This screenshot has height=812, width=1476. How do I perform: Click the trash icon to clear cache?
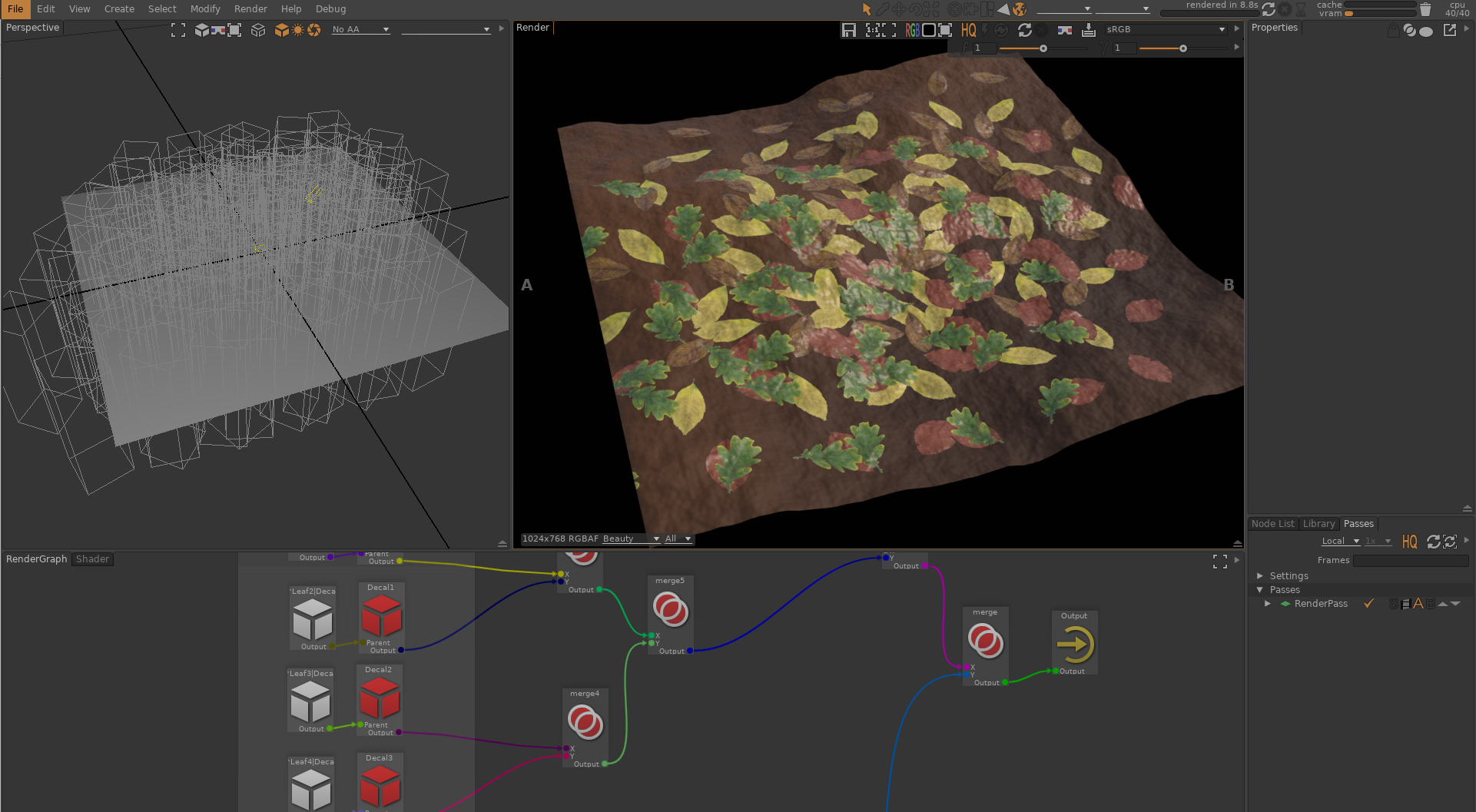[x=1425, y=10]
